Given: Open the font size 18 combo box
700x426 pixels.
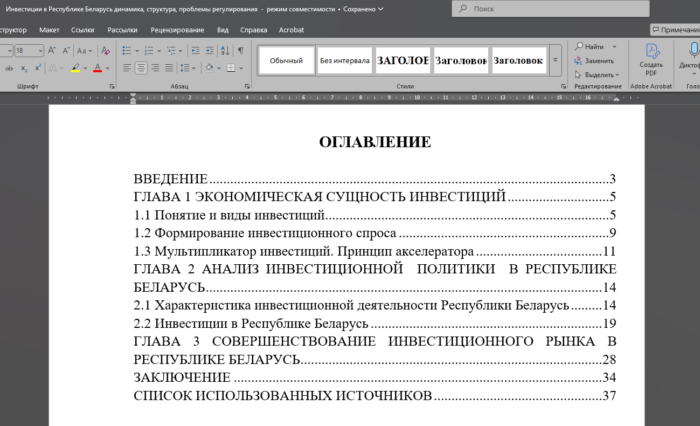Looking at the screenshot, I should [x=29, y=50].
